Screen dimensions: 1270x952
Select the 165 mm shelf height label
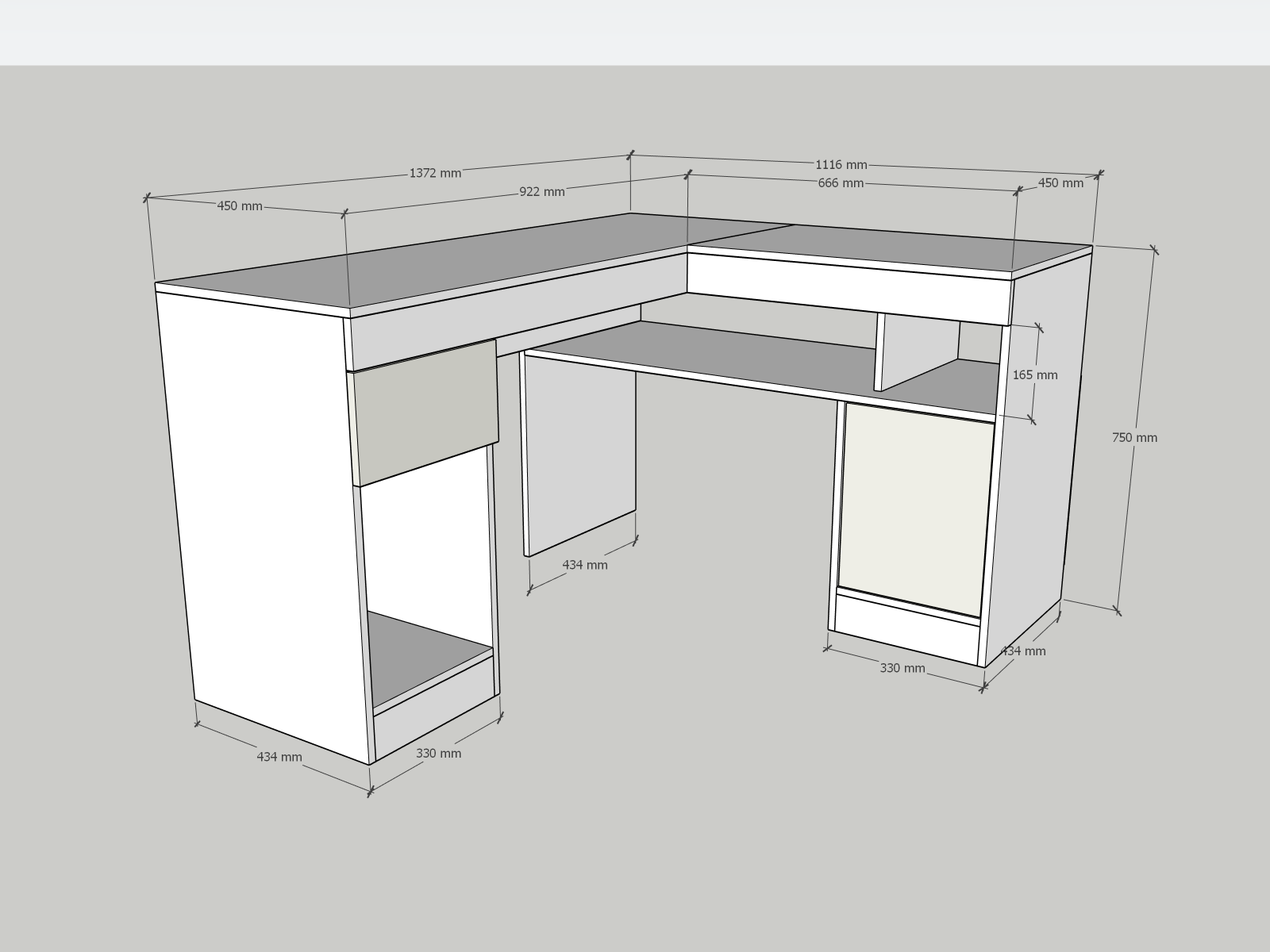click(x=1035, y=374)
